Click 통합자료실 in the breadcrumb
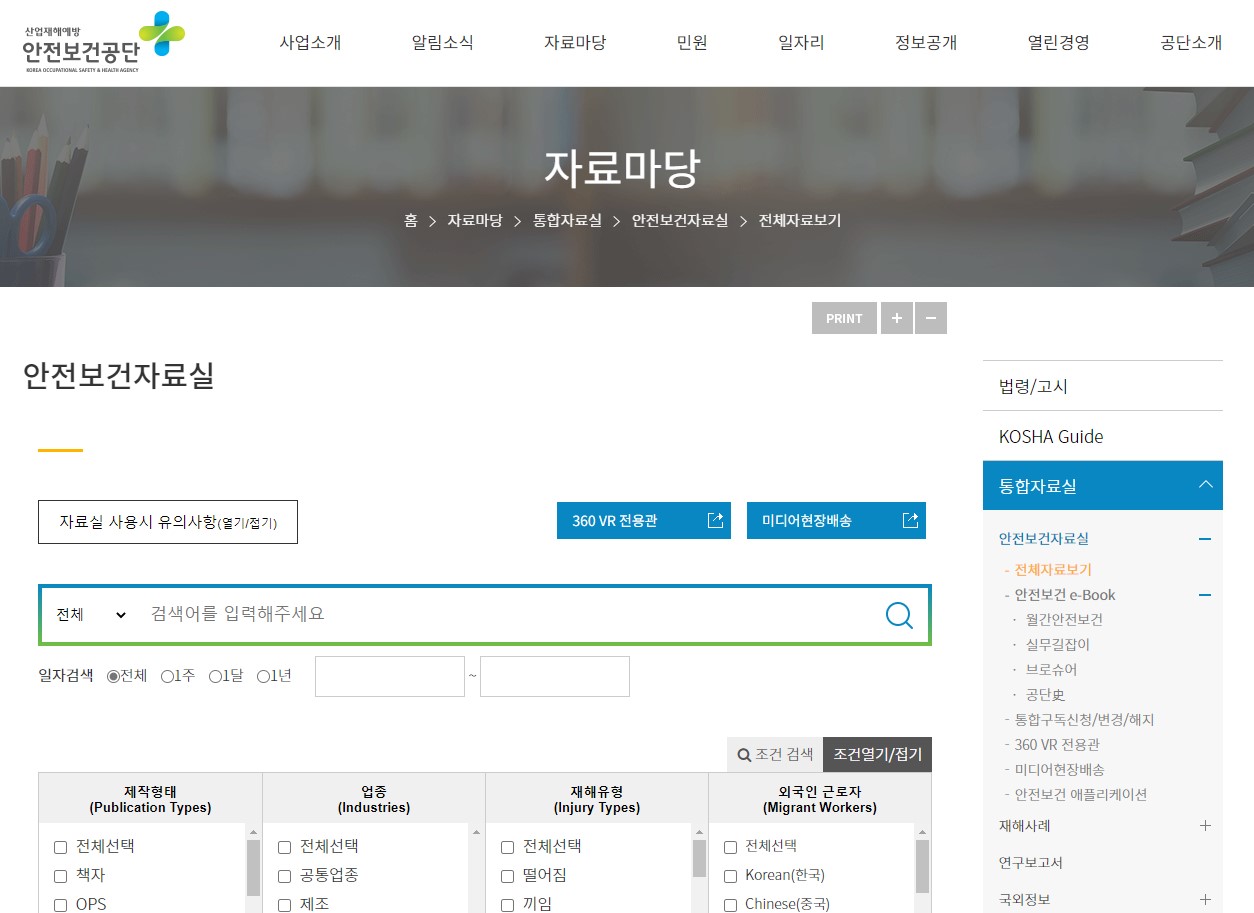Screen dimensions: 1254x913 [x=567, y=220]
